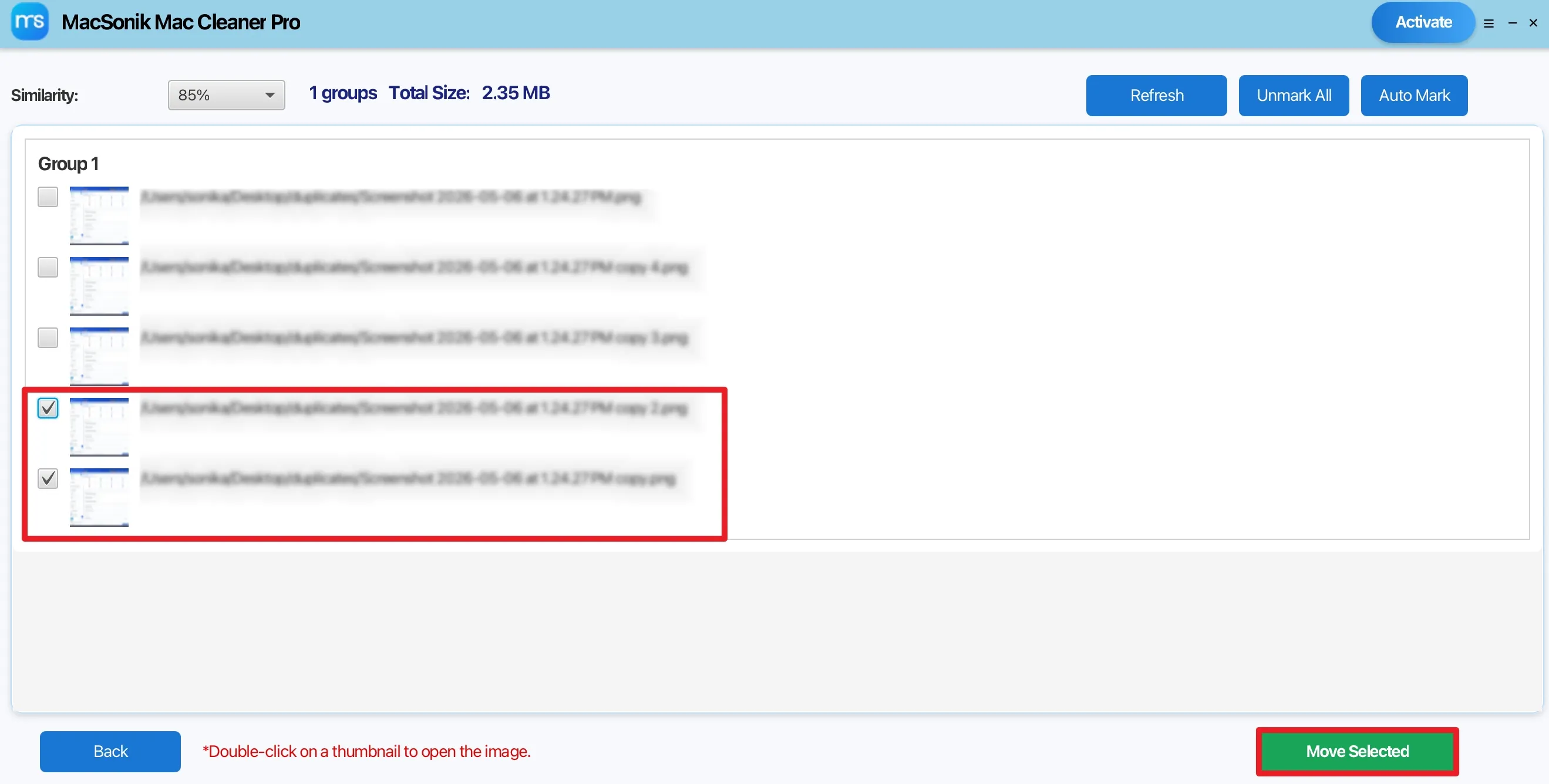The height and width of the screenshot is (784, 1549).
Task: Click the '1 groups' count text
Action: [343, 93]
